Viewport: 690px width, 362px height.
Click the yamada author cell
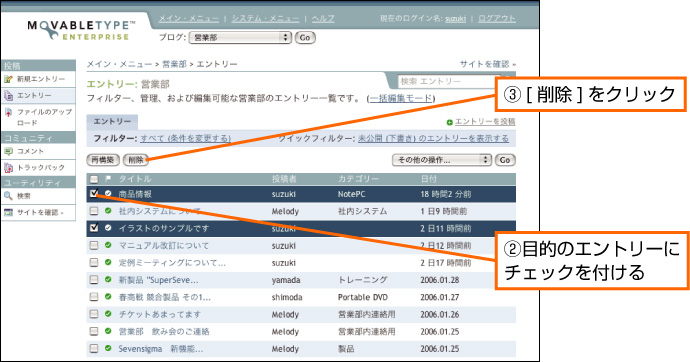click(x=286, y=280)
